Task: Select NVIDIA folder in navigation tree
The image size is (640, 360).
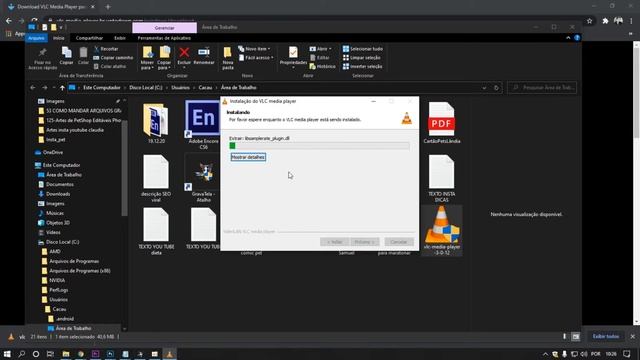Action: 57,280
